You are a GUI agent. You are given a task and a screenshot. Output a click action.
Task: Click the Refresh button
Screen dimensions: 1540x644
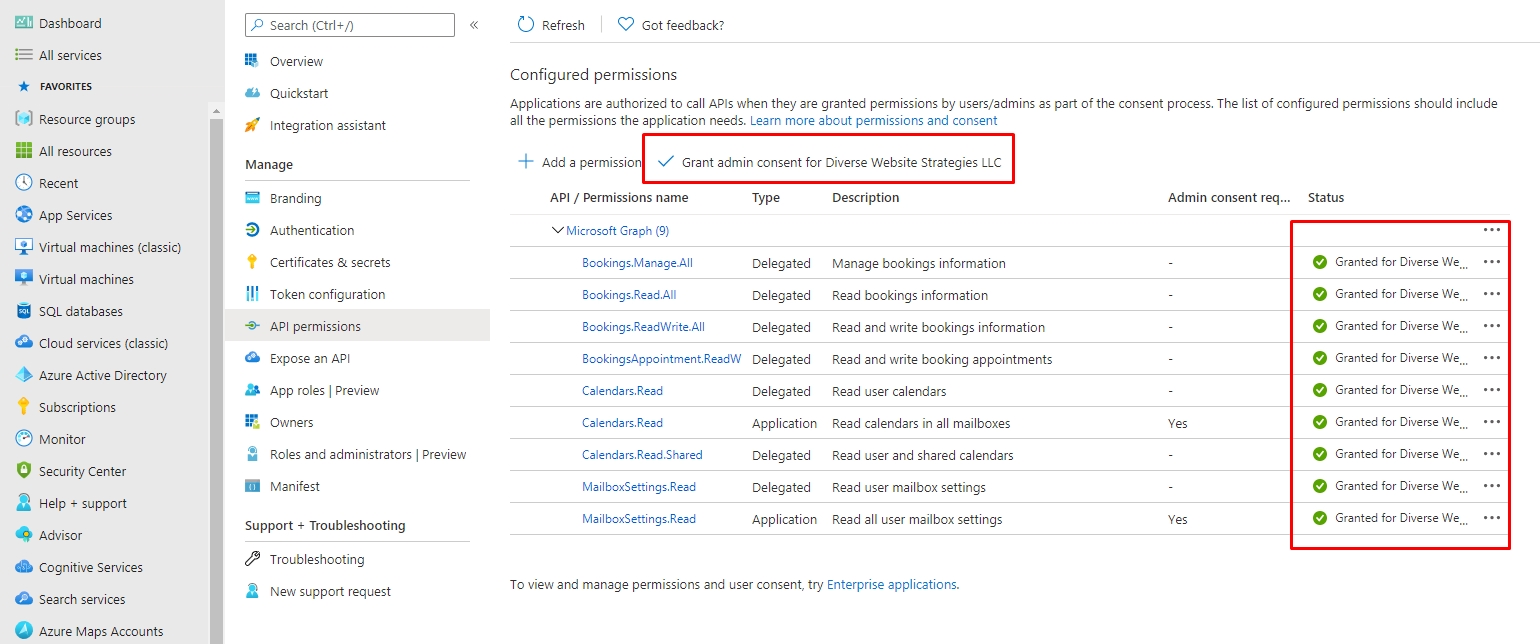[551, 25]
